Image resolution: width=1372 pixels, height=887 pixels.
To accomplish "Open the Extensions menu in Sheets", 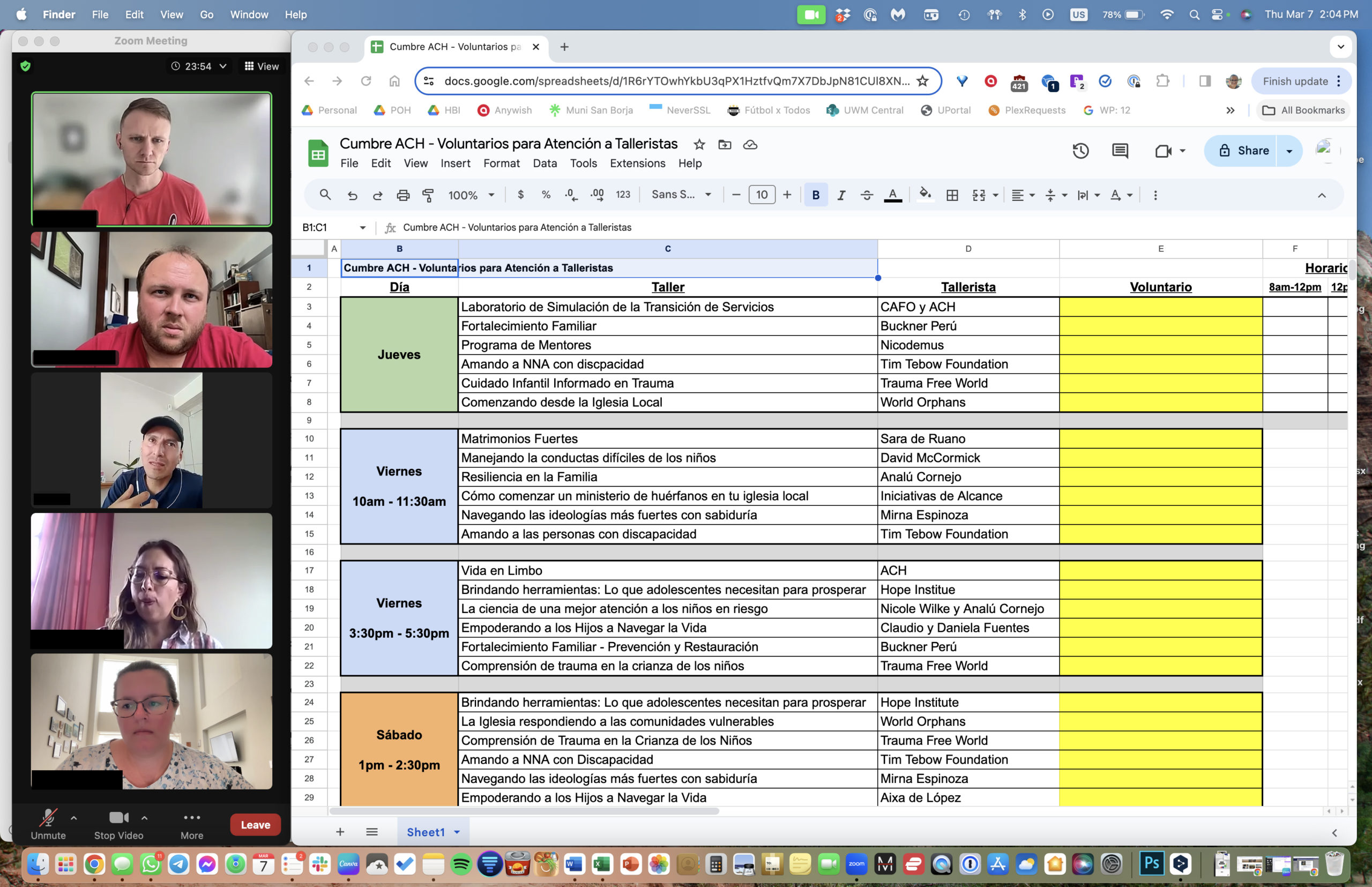I will 637,163.
